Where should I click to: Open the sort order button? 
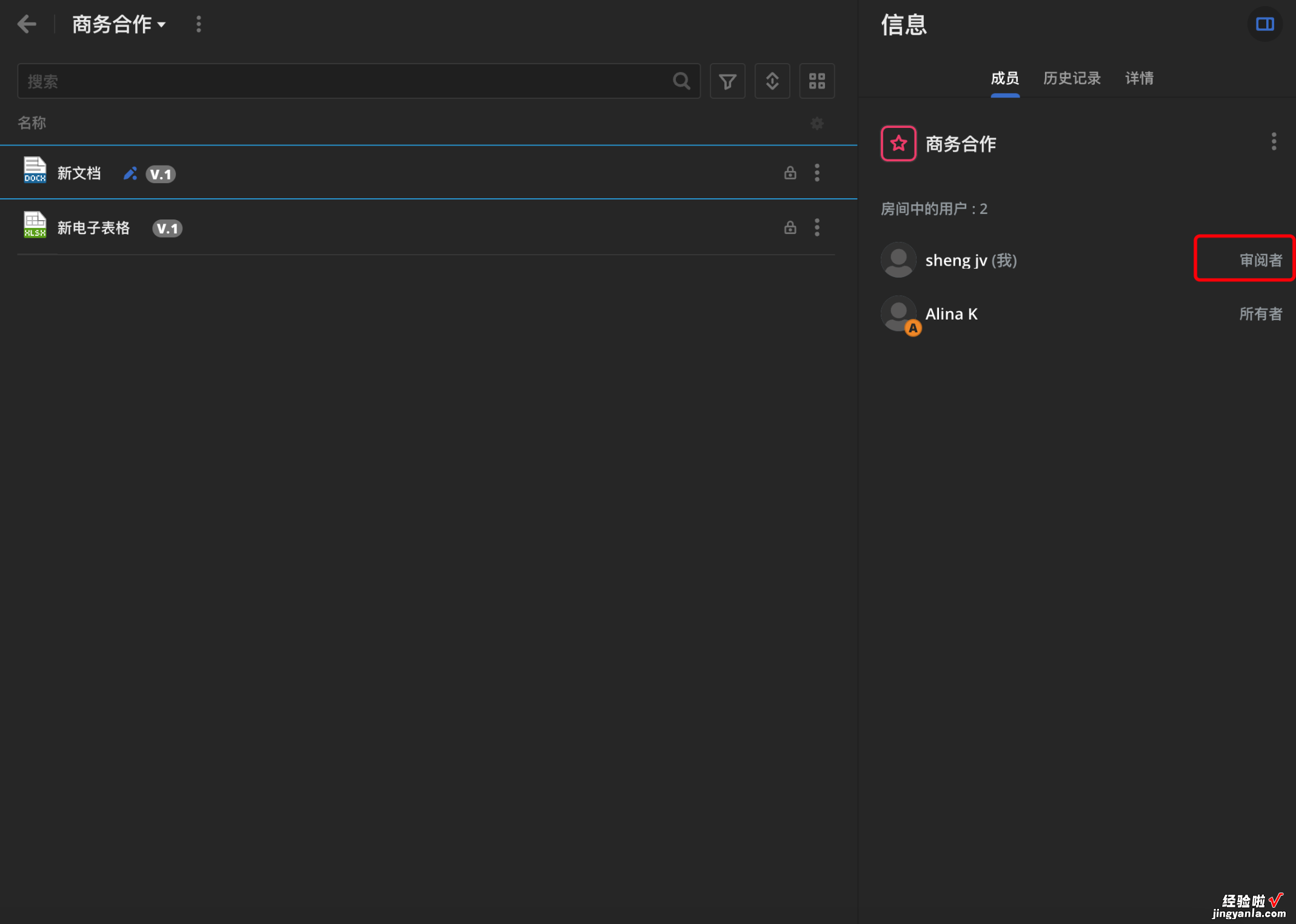coord(772,81)
